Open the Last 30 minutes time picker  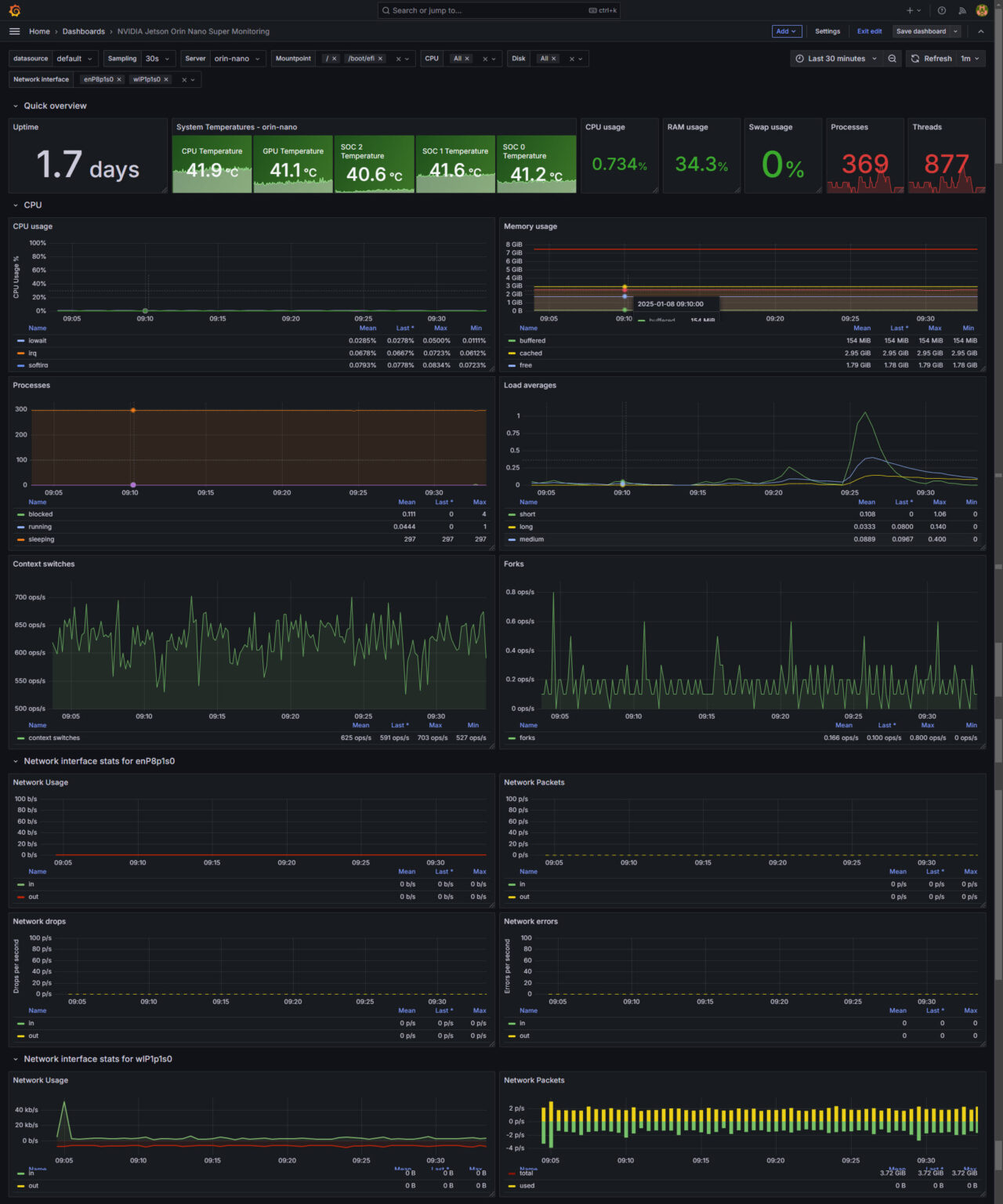pos(835,58)
